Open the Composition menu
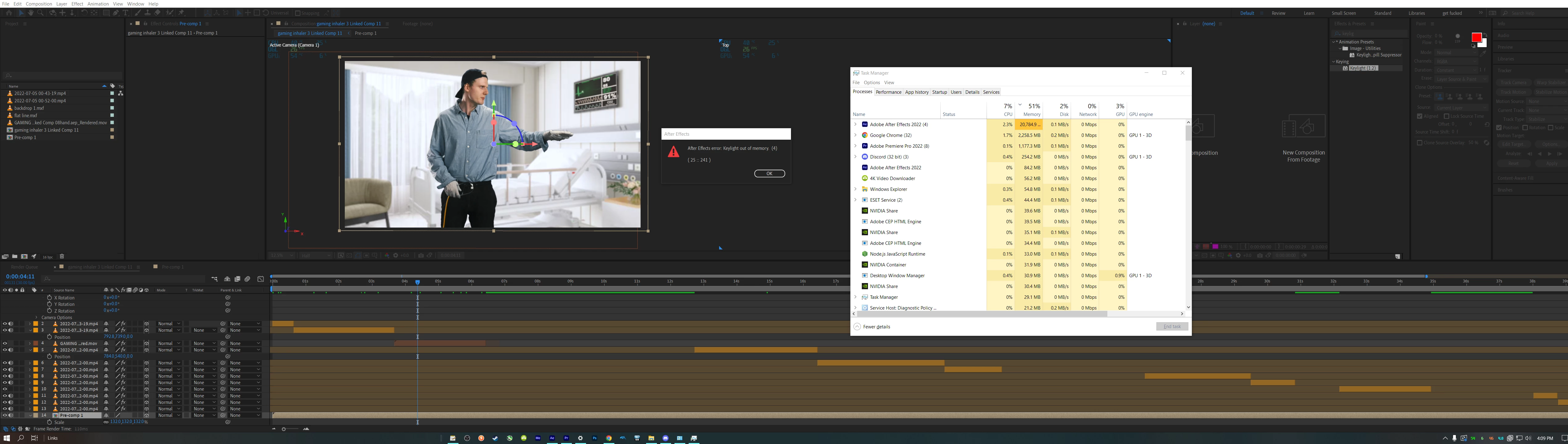This screenshot has width=1568, height=444. point(39,4)
